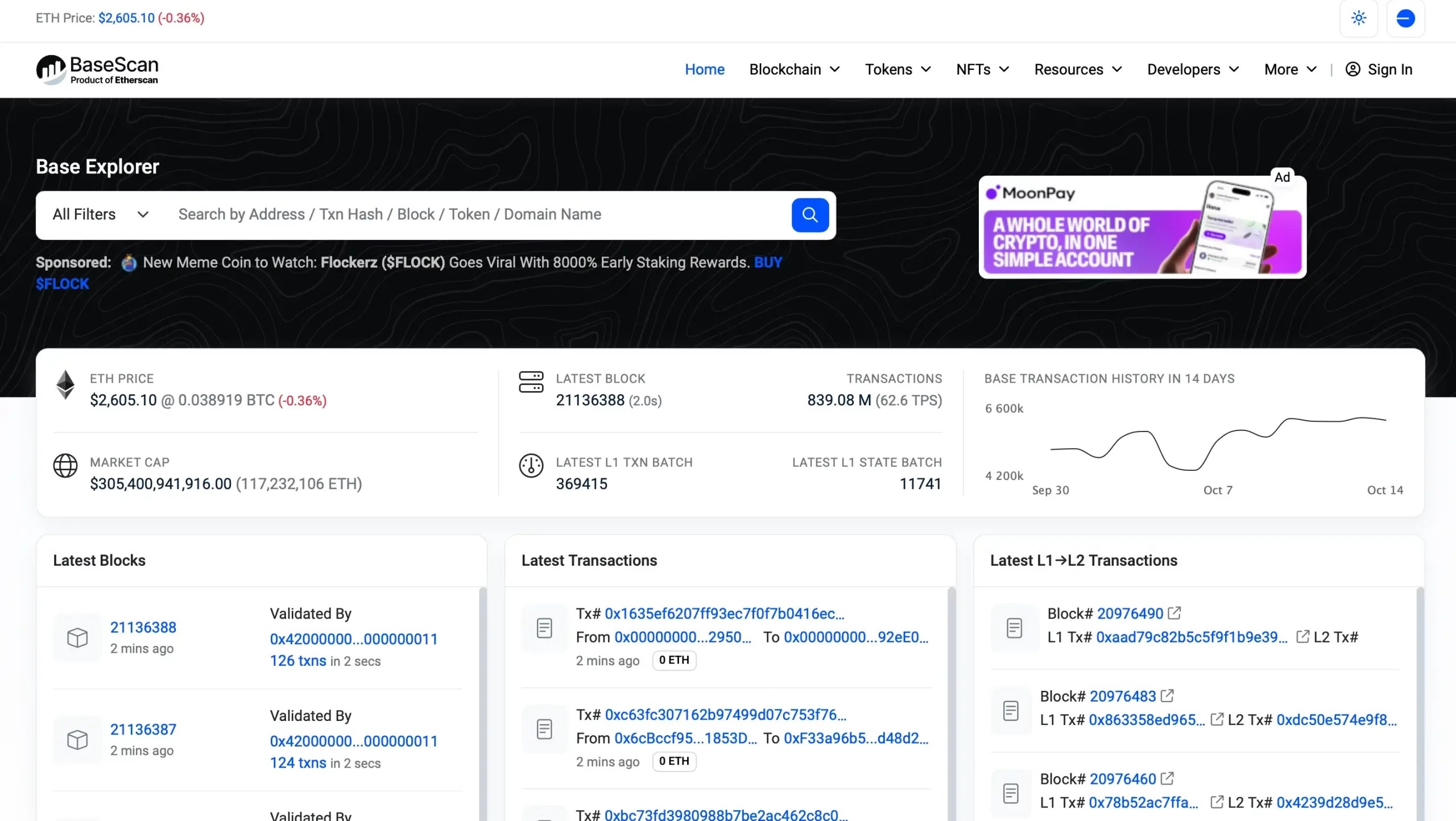Screen dimensions: 1456x821
Task: Click the BUY $FLOCK sponsored link
Action: tap(768, 262)
